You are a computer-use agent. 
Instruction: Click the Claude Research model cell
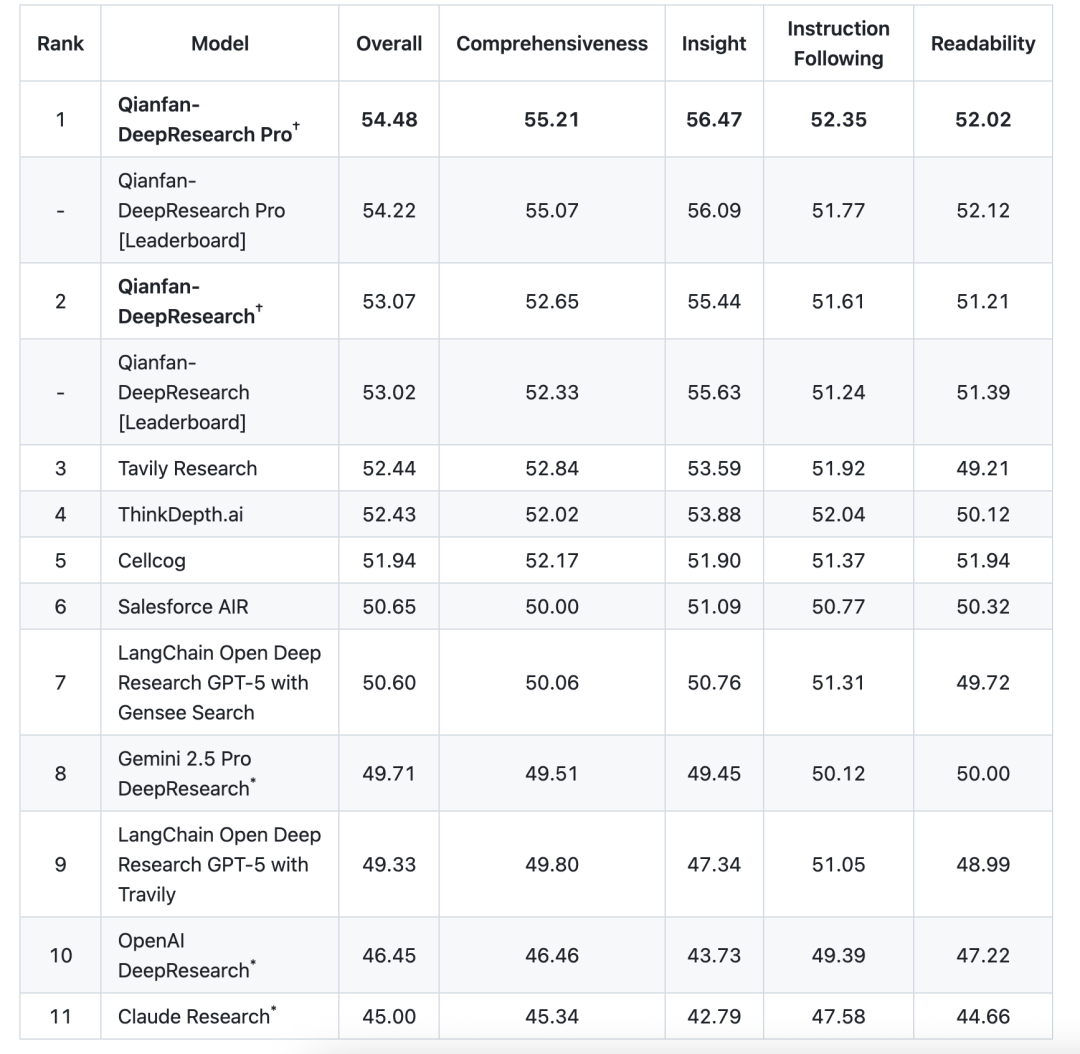point(197,1017)
